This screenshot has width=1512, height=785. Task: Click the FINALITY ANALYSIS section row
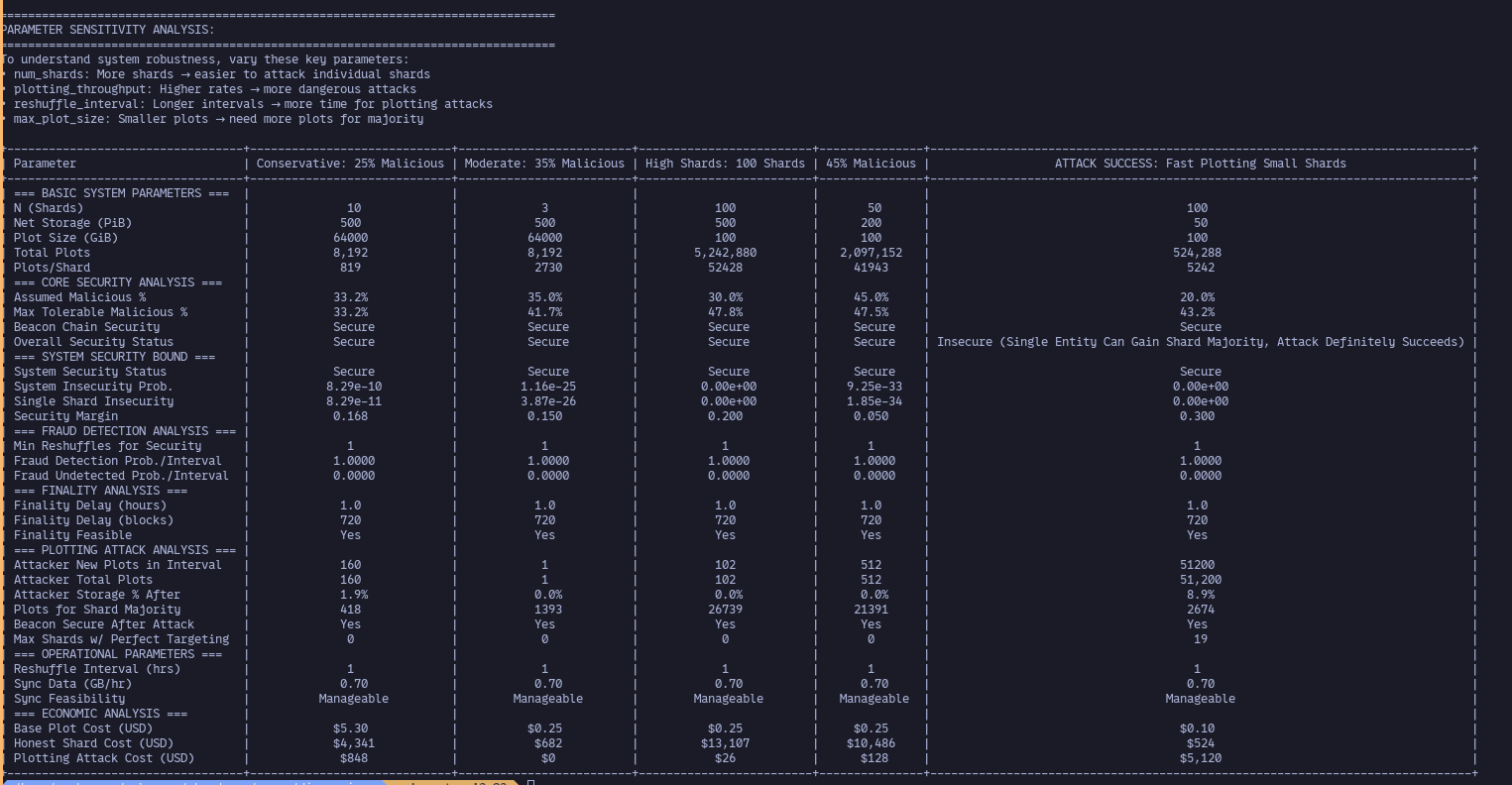pos(100,491)
